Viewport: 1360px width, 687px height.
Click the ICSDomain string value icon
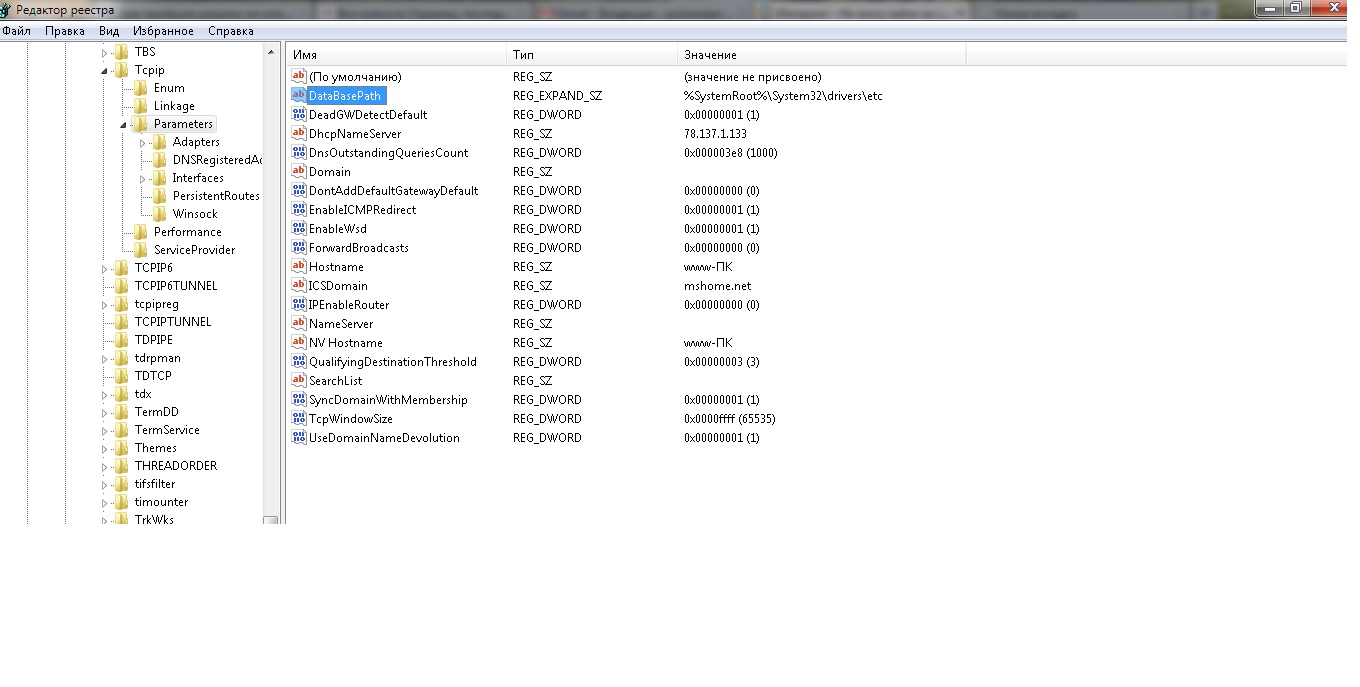tap(298, 285)
